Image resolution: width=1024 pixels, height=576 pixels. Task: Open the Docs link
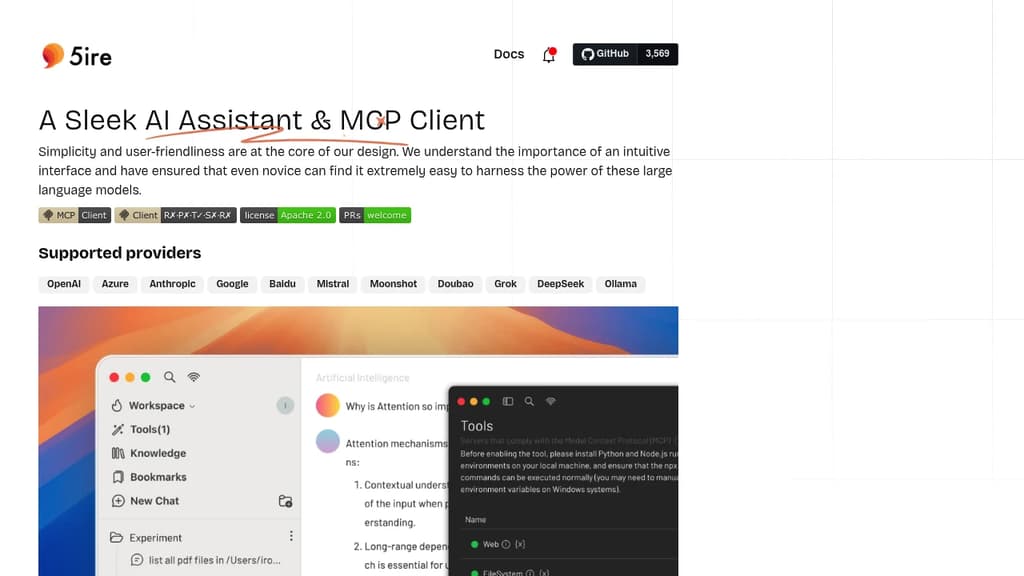(509, 54)
